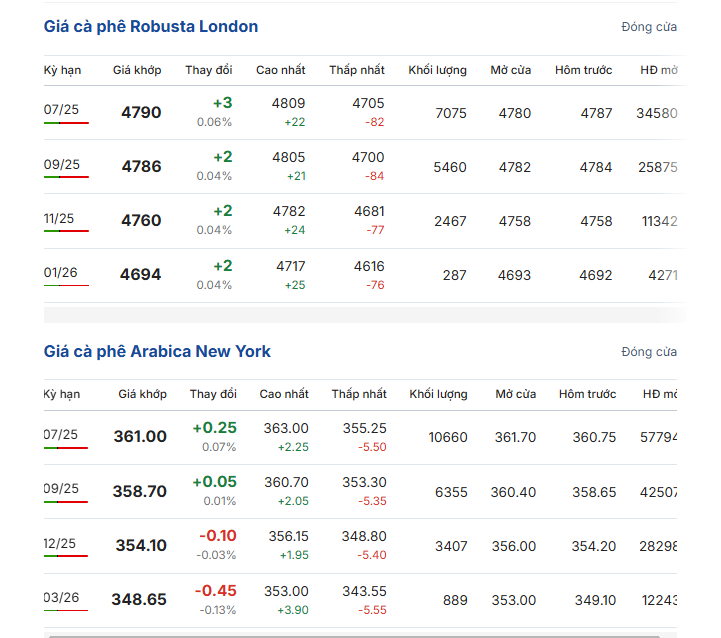The image size is (721, 638).
Task: Click Arabica table's 'Giá khớp' column header
Action: tap(143, 394)
